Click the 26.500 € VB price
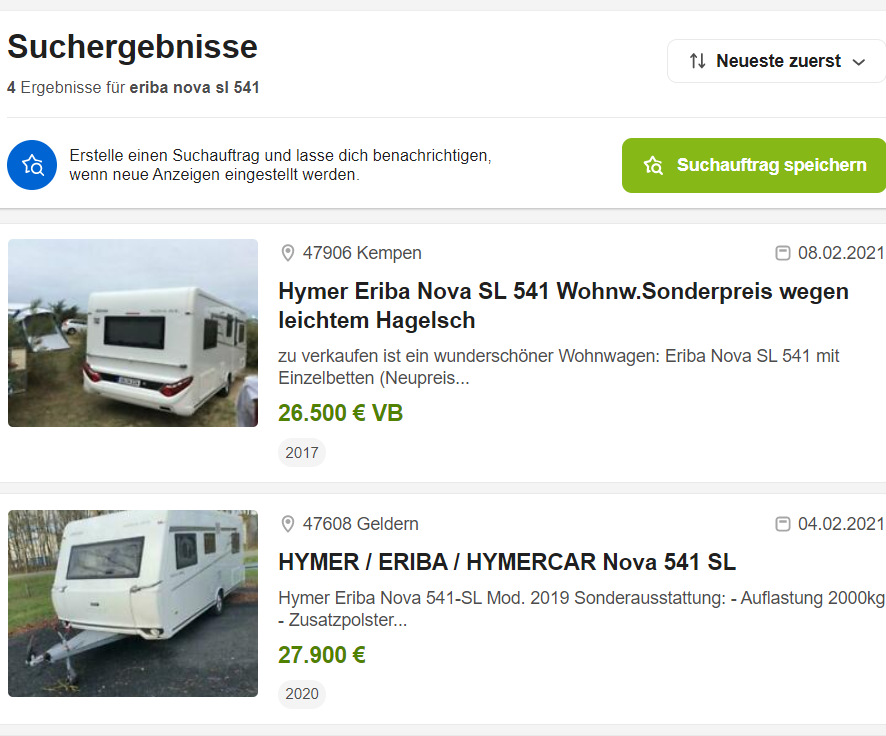886x736 pixels. [x=340, y=413]
